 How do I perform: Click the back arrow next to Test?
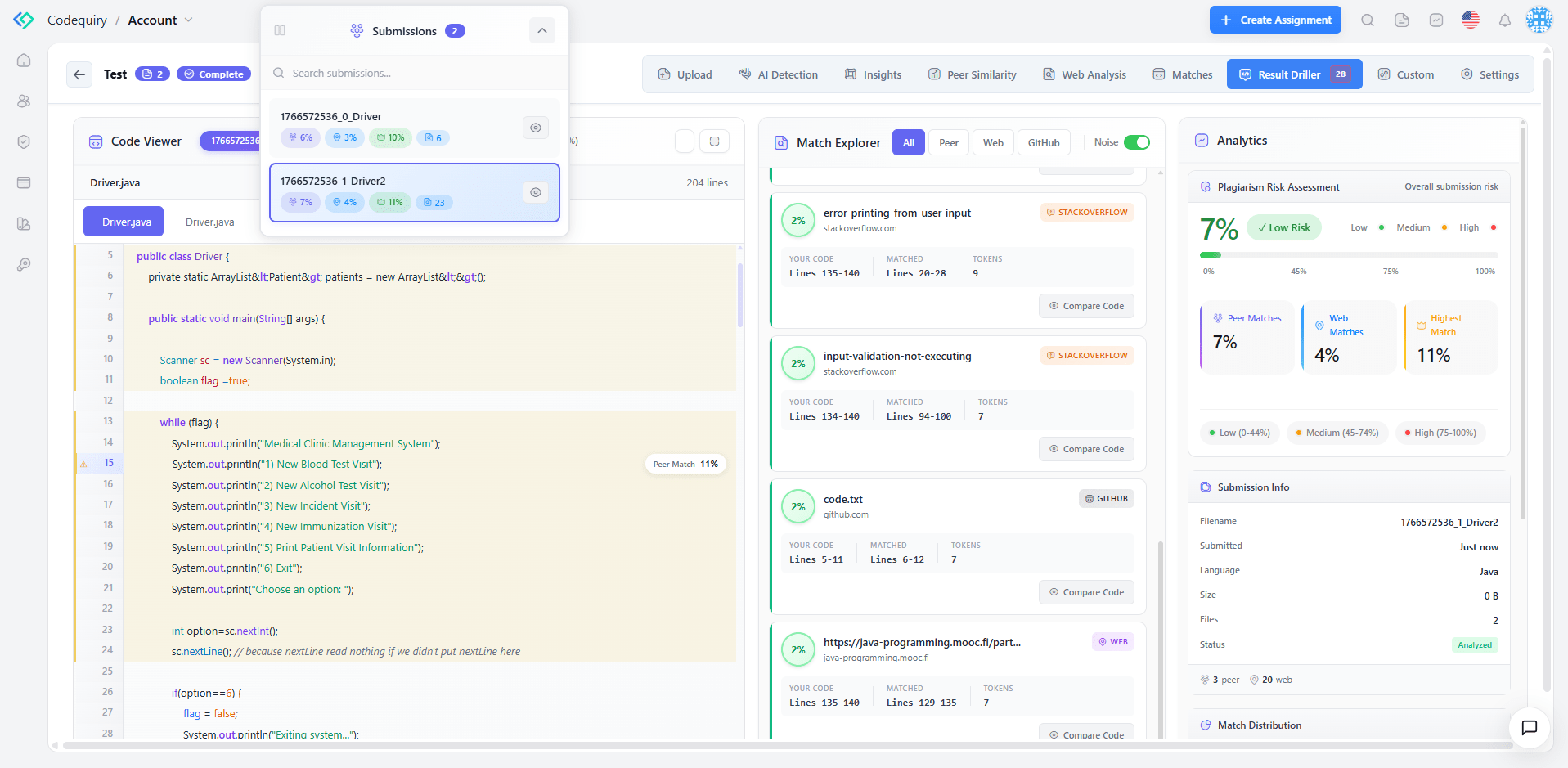click(79, 74)
